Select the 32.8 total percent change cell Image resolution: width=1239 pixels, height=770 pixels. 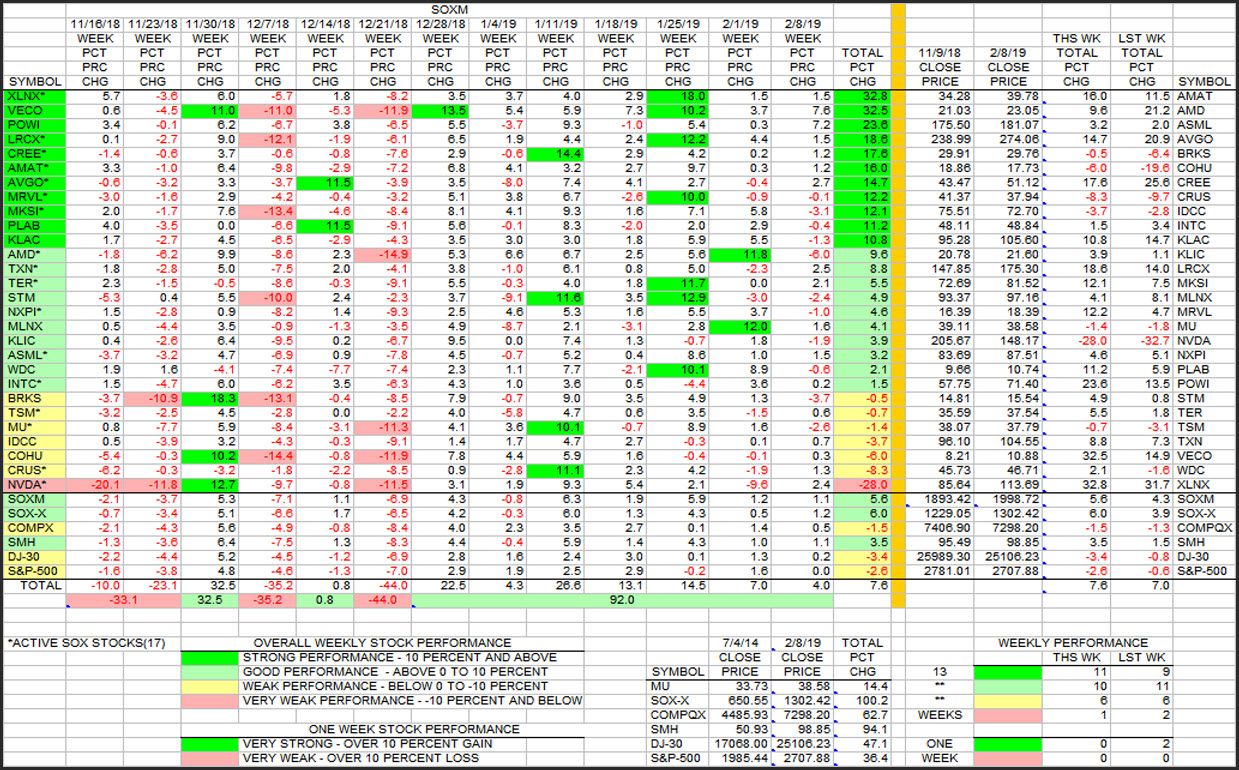click(x=861, y=96)
